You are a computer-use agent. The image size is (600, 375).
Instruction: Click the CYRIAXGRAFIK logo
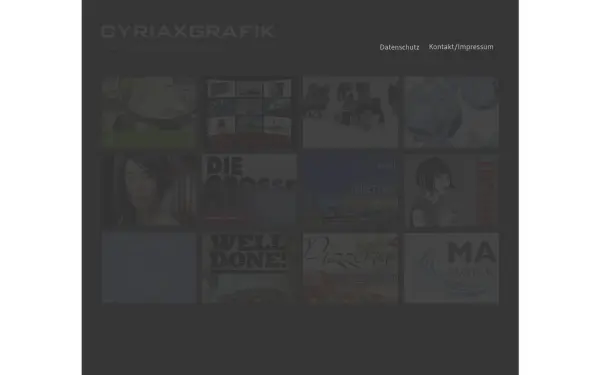[x=188, y=32]
